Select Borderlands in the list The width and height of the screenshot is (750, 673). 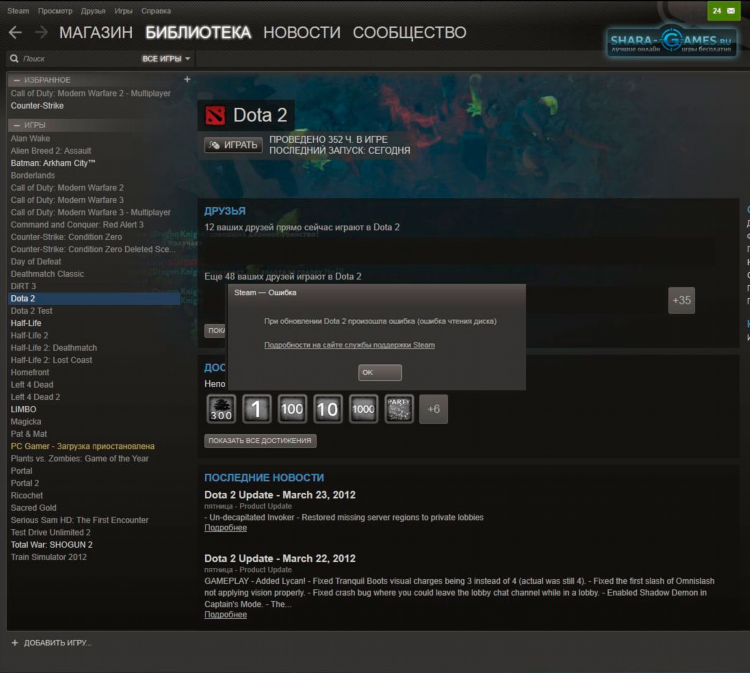point(33,175)
